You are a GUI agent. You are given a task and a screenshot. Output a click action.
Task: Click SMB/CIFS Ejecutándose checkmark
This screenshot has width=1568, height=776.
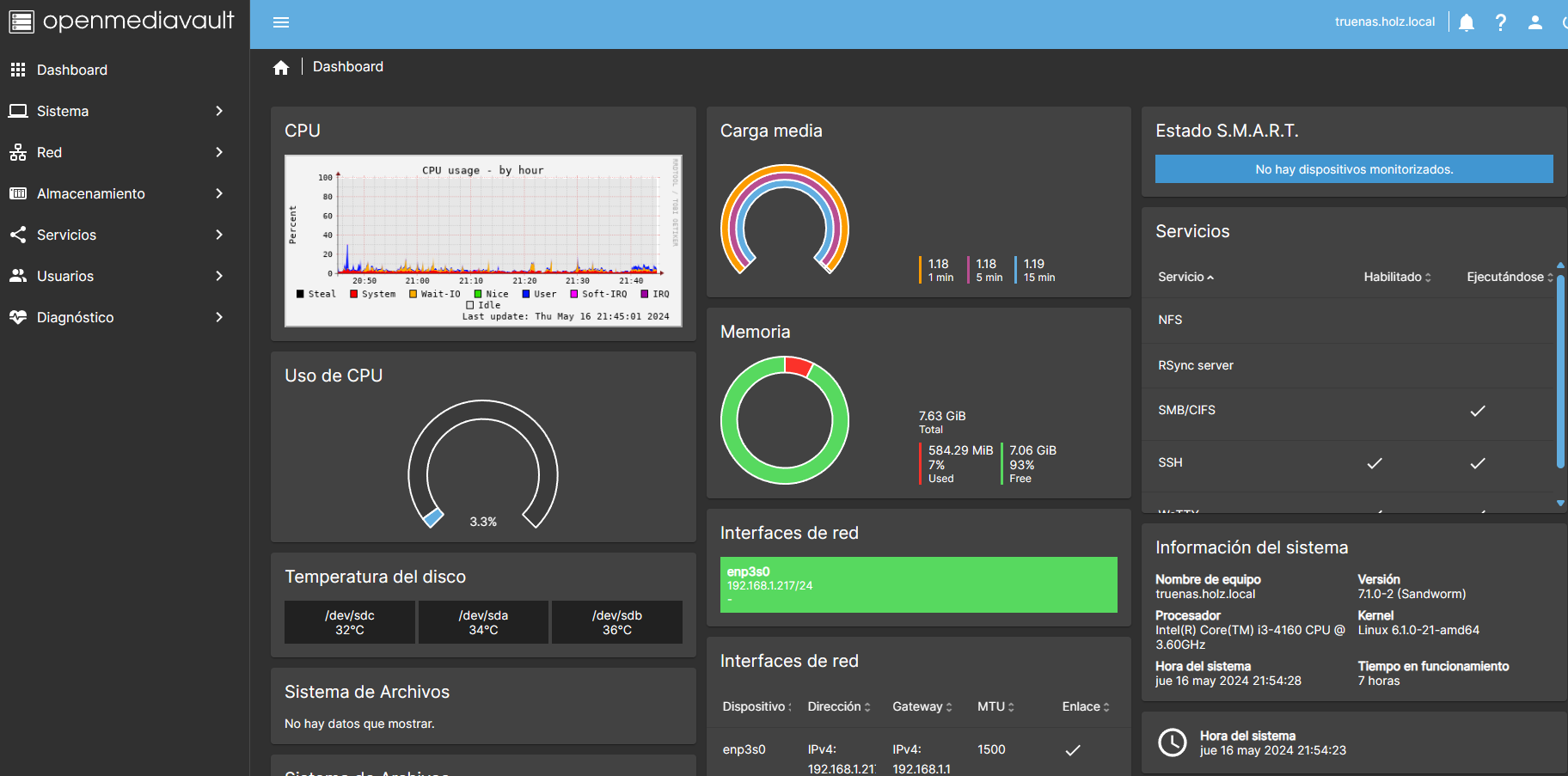(x=1478, y=411)
